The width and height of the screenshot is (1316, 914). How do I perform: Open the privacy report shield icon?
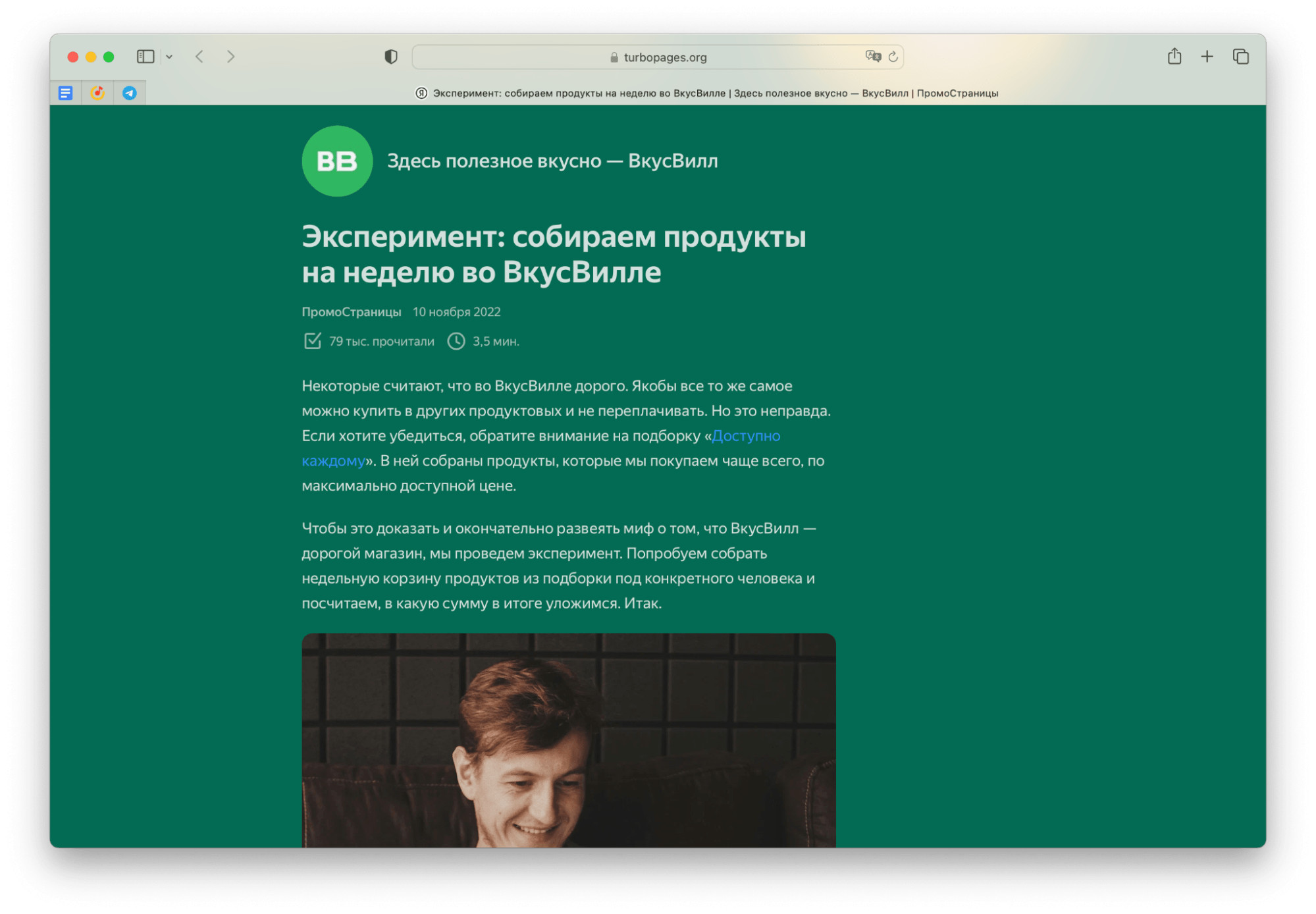tap(390, 57)
